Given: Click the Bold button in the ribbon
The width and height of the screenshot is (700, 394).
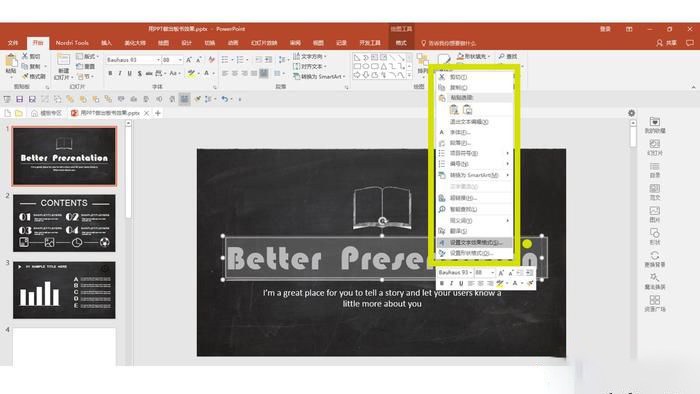Looking at the screenshot, I should pos(110,73).
